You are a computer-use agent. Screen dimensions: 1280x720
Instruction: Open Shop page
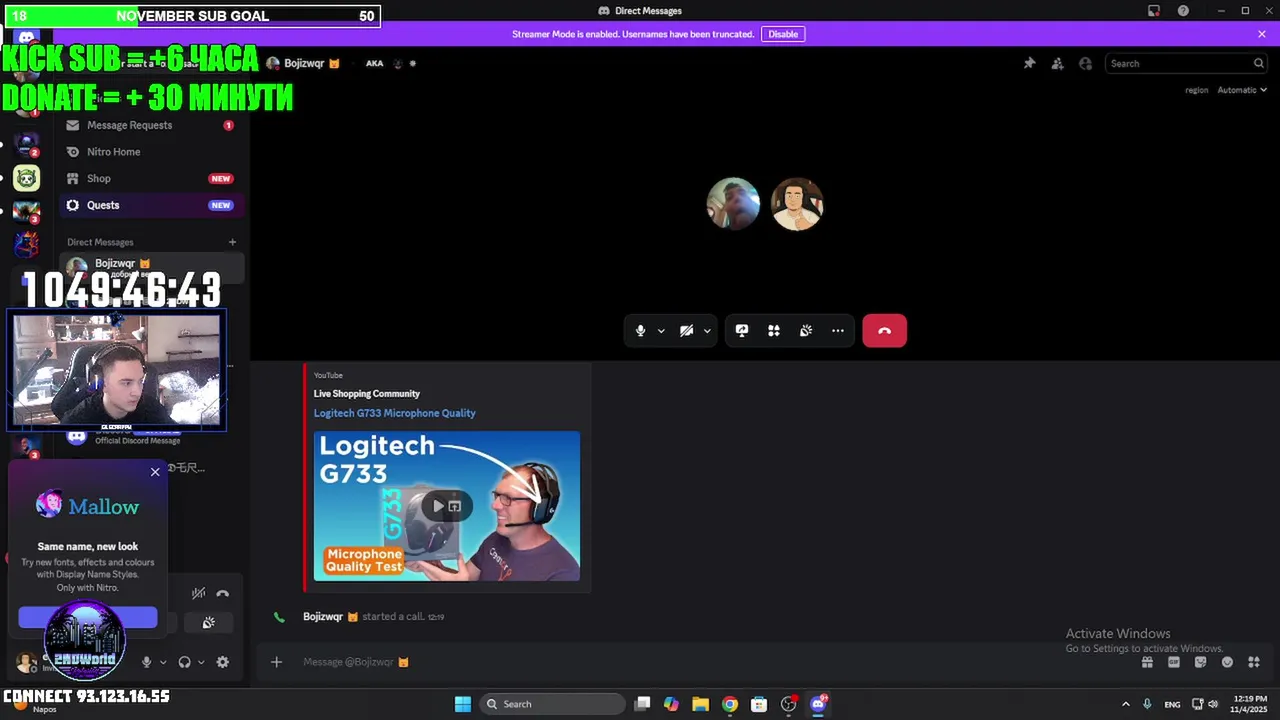(150, 178)
